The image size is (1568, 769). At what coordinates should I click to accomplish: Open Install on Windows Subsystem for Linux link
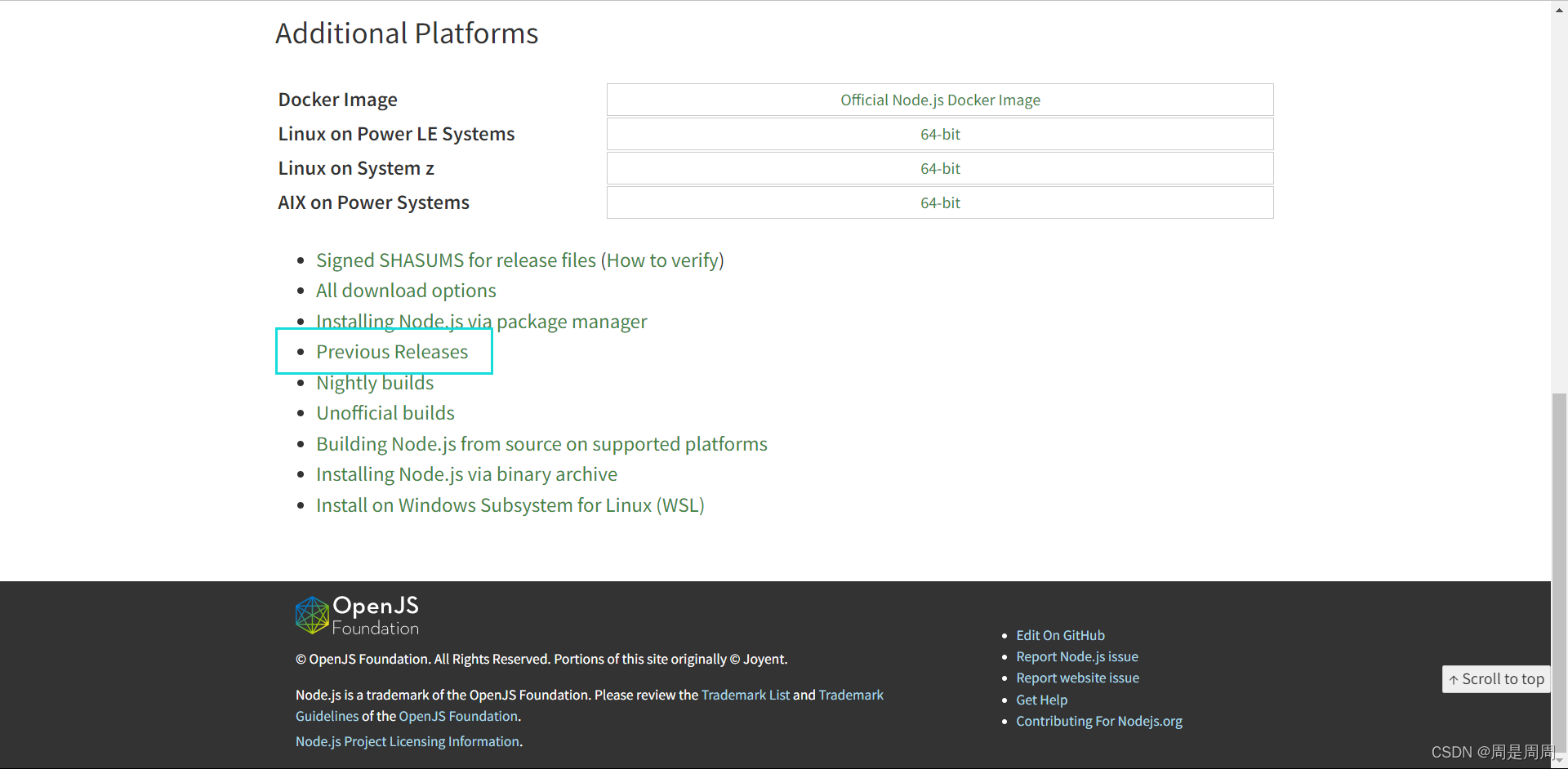click(x=510, y=505)
